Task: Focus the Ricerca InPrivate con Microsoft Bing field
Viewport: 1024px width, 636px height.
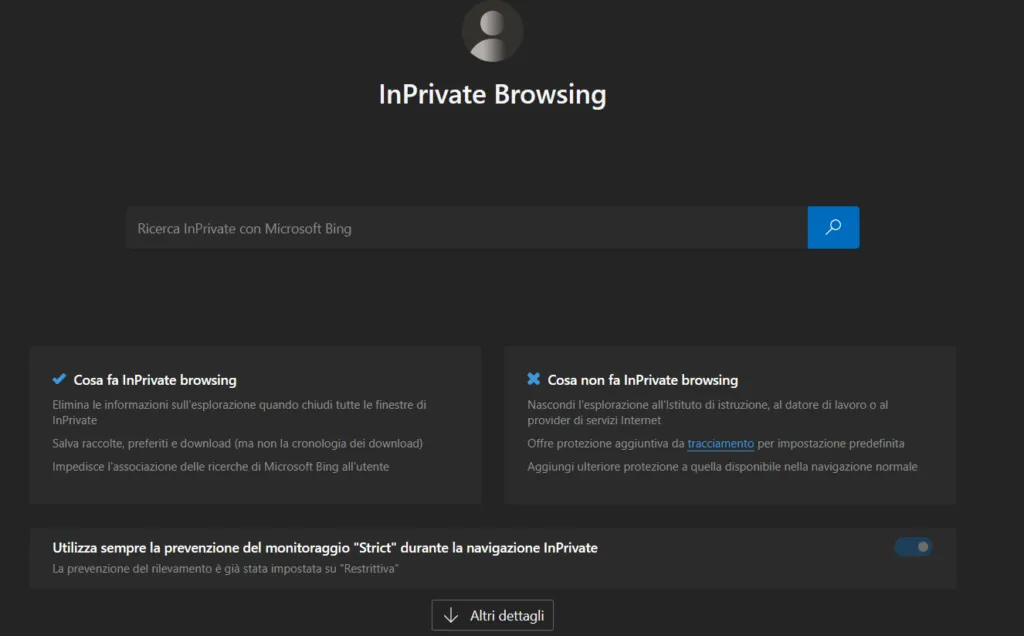Action: point(467,228)
